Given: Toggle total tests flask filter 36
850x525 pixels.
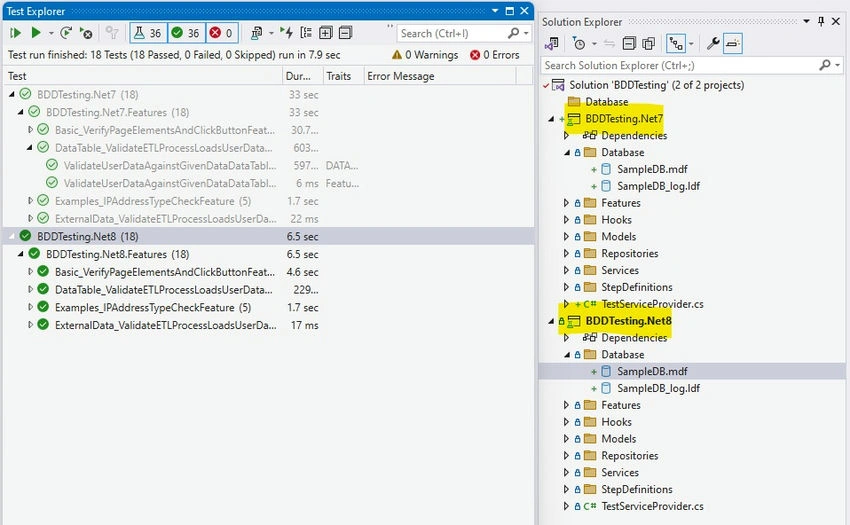Looking at the screenshot, I should click(x=148, y=33).
